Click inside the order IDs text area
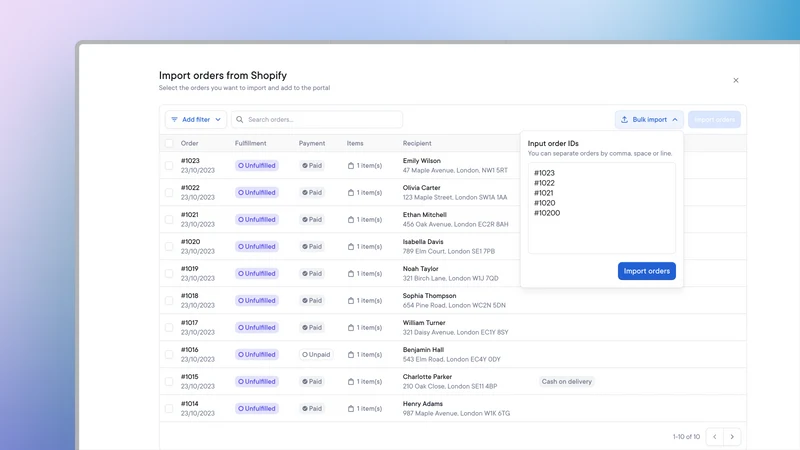The image size is (800, 450). pos(602,208)
